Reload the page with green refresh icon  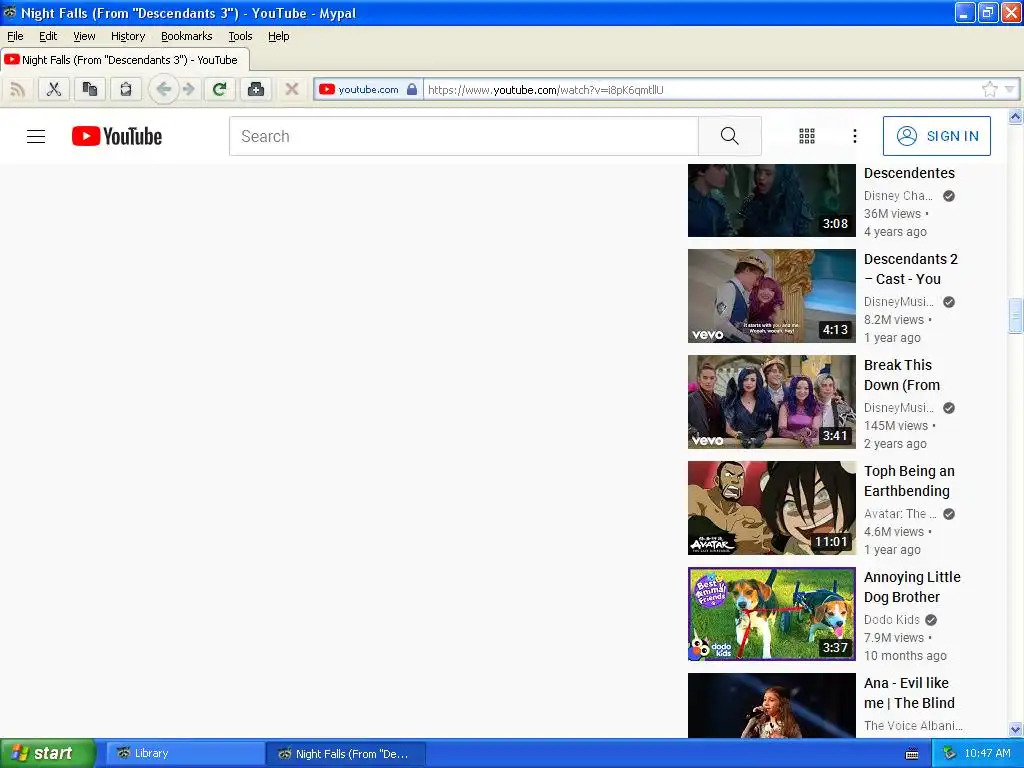point(219,89)
